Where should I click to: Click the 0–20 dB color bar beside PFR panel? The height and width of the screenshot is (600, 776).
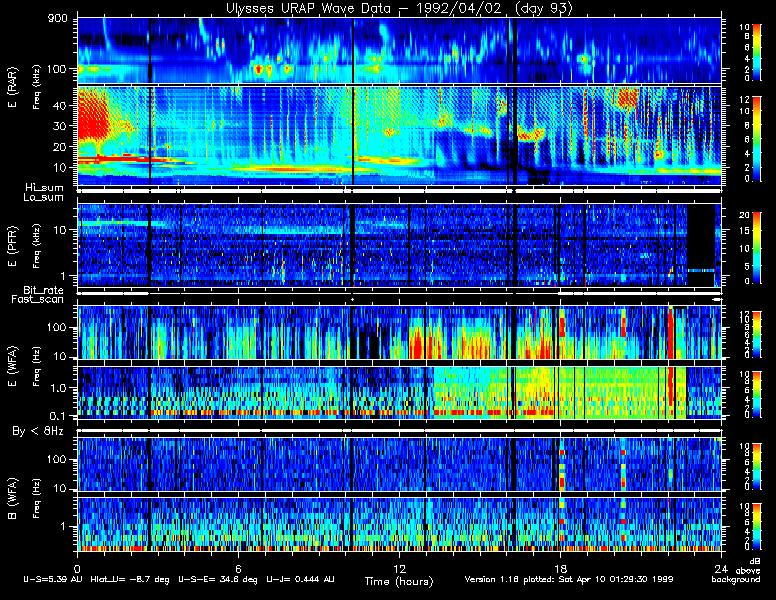coord(757,247)
